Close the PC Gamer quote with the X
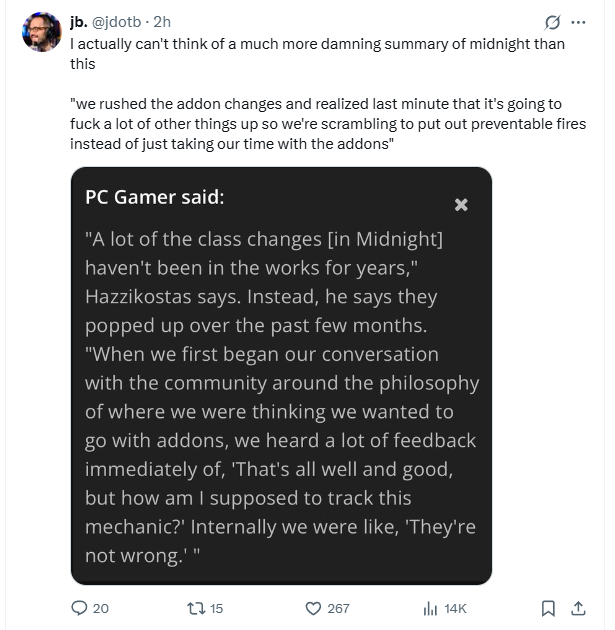The image size is (615, 630). pos(461,205)
